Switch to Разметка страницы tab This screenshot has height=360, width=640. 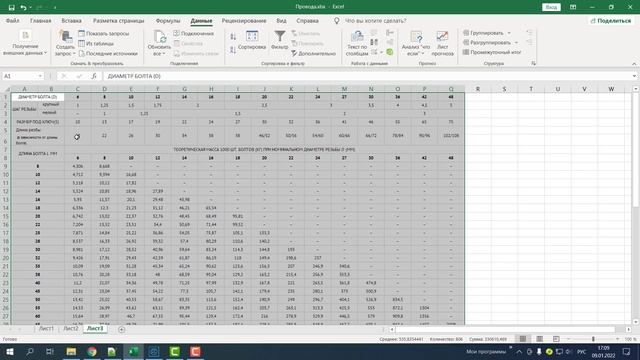118,20
